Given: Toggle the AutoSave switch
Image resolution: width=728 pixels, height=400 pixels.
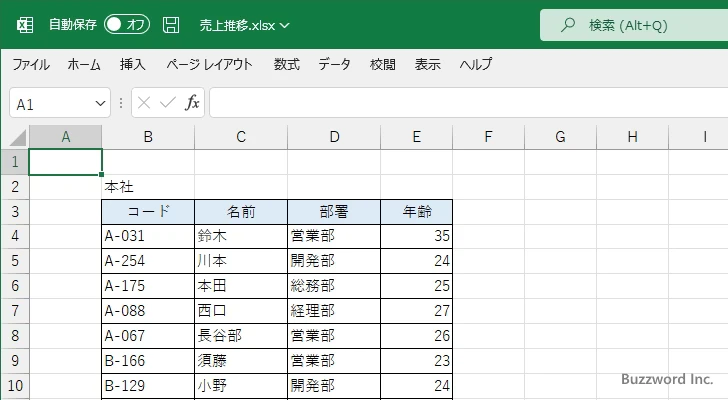Looking at the screenshot, I should (127, 25).
